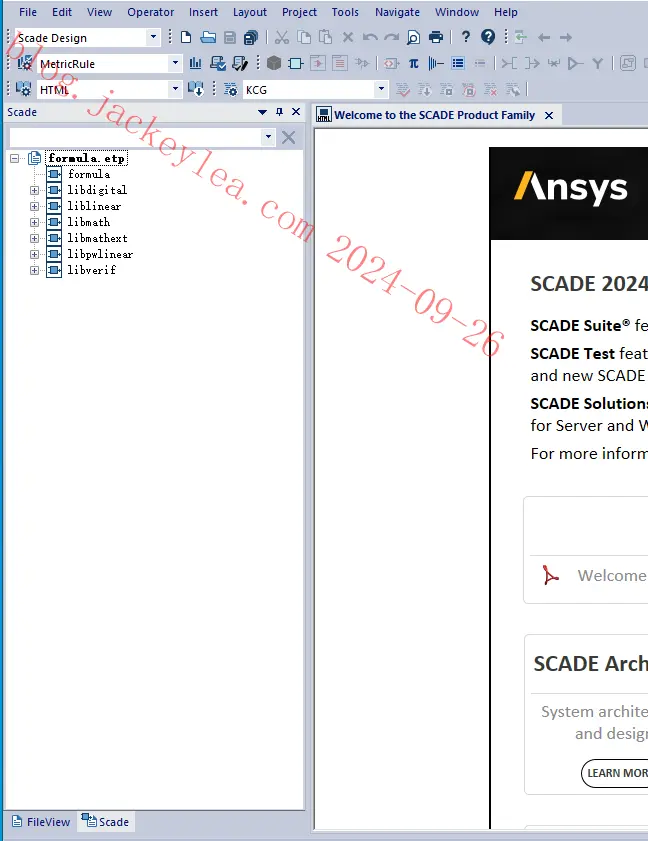Switch to the FileView tab
648x841 pixels.
click(41, 822)
